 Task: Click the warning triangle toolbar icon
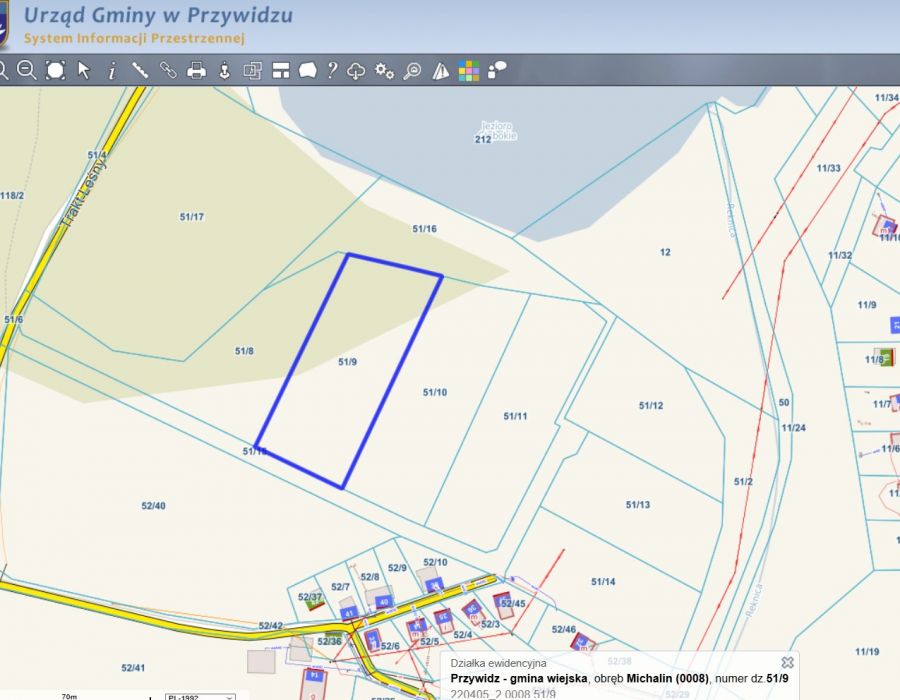pos(440,71)
